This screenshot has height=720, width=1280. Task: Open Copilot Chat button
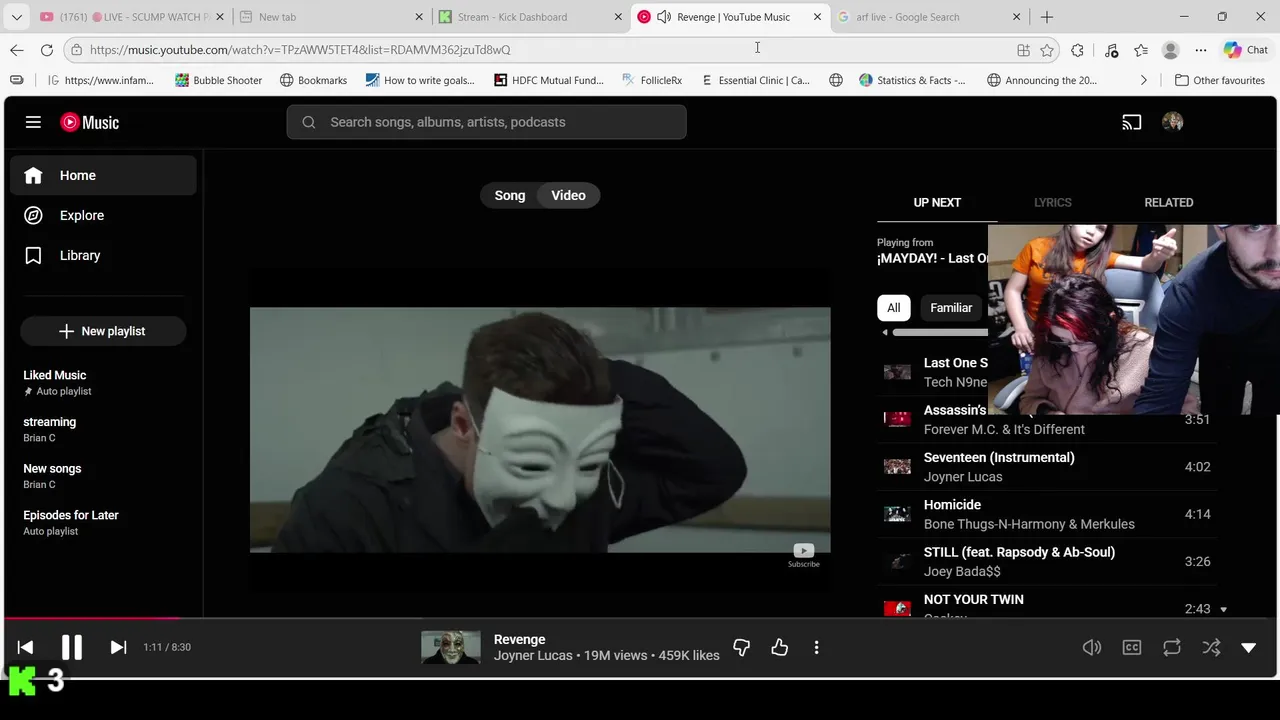[1246, 50]
